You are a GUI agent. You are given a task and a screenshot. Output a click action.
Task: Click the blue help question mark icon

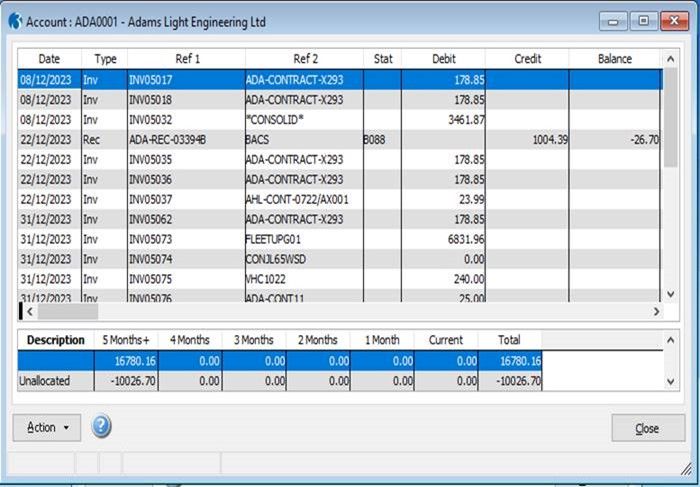101,426
